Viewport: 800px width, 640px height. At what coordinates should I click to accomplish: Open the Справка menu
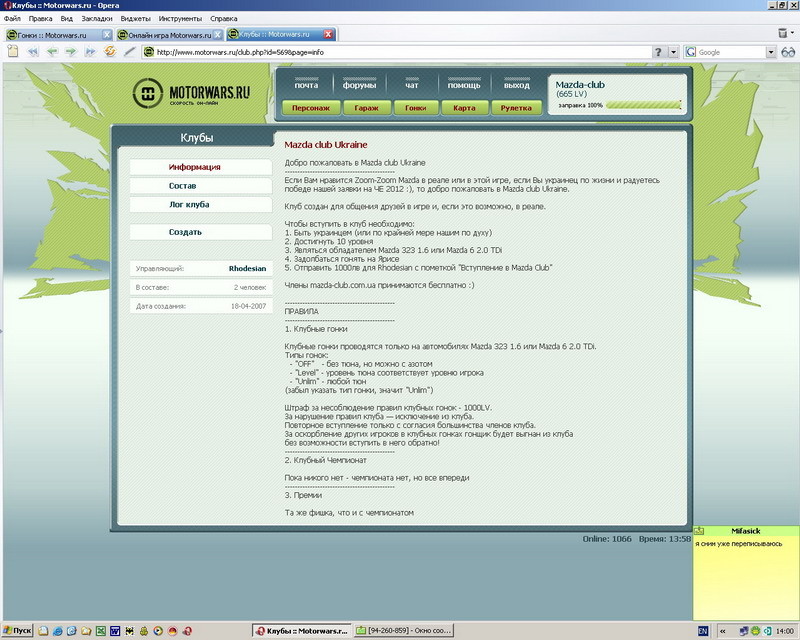223,18
